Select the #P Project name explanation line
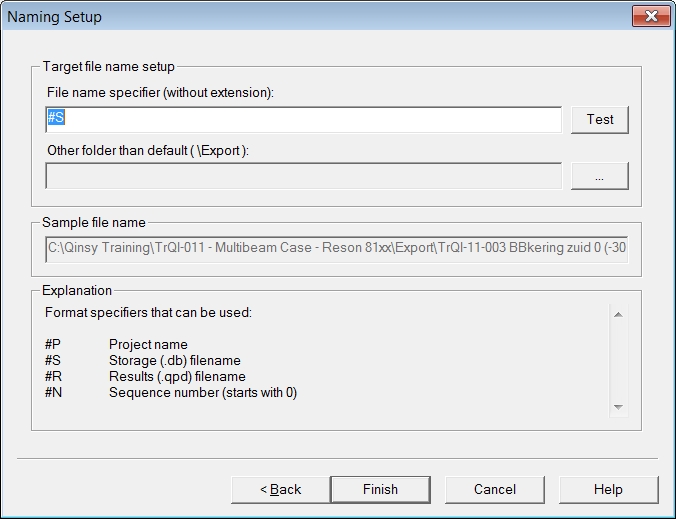This screenshot has width=676, height=519. coord(150,345)
